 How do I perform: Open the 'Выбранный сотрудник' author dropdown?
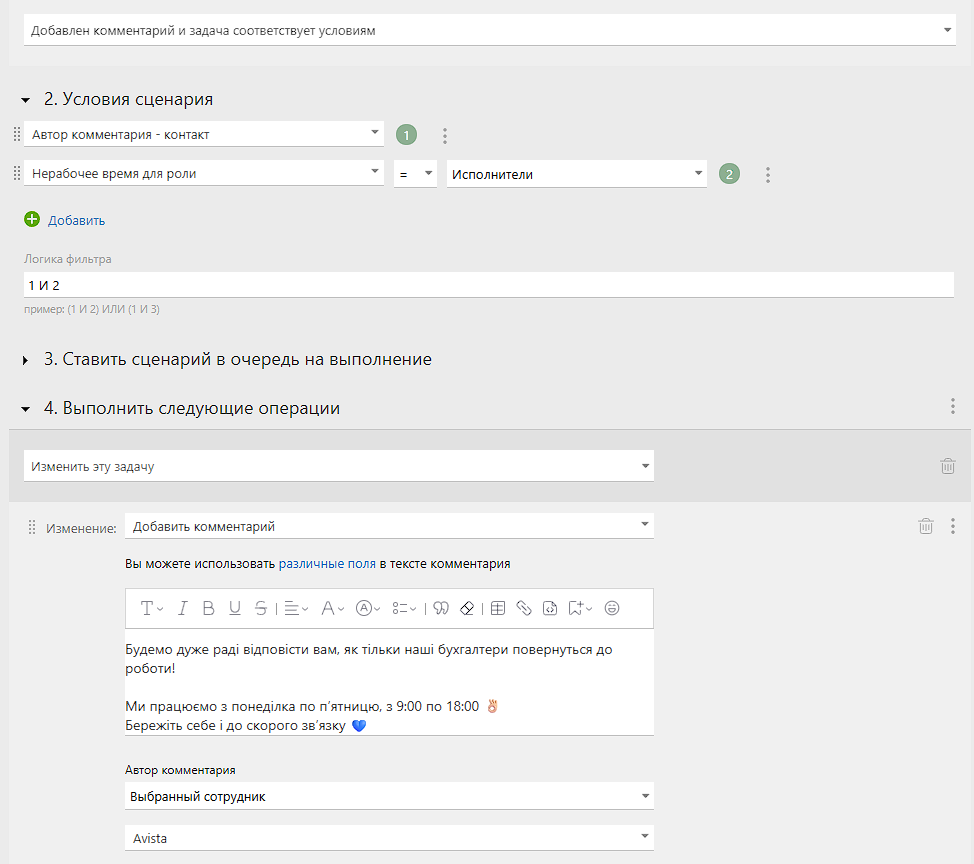pyautogui.click(x=389, y=796)
